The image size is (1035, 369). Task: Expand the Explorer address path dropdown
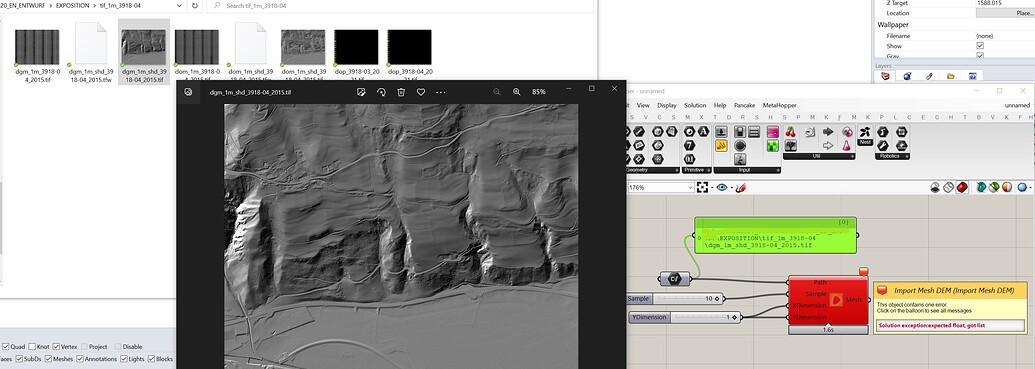click(x=181, y=5)
